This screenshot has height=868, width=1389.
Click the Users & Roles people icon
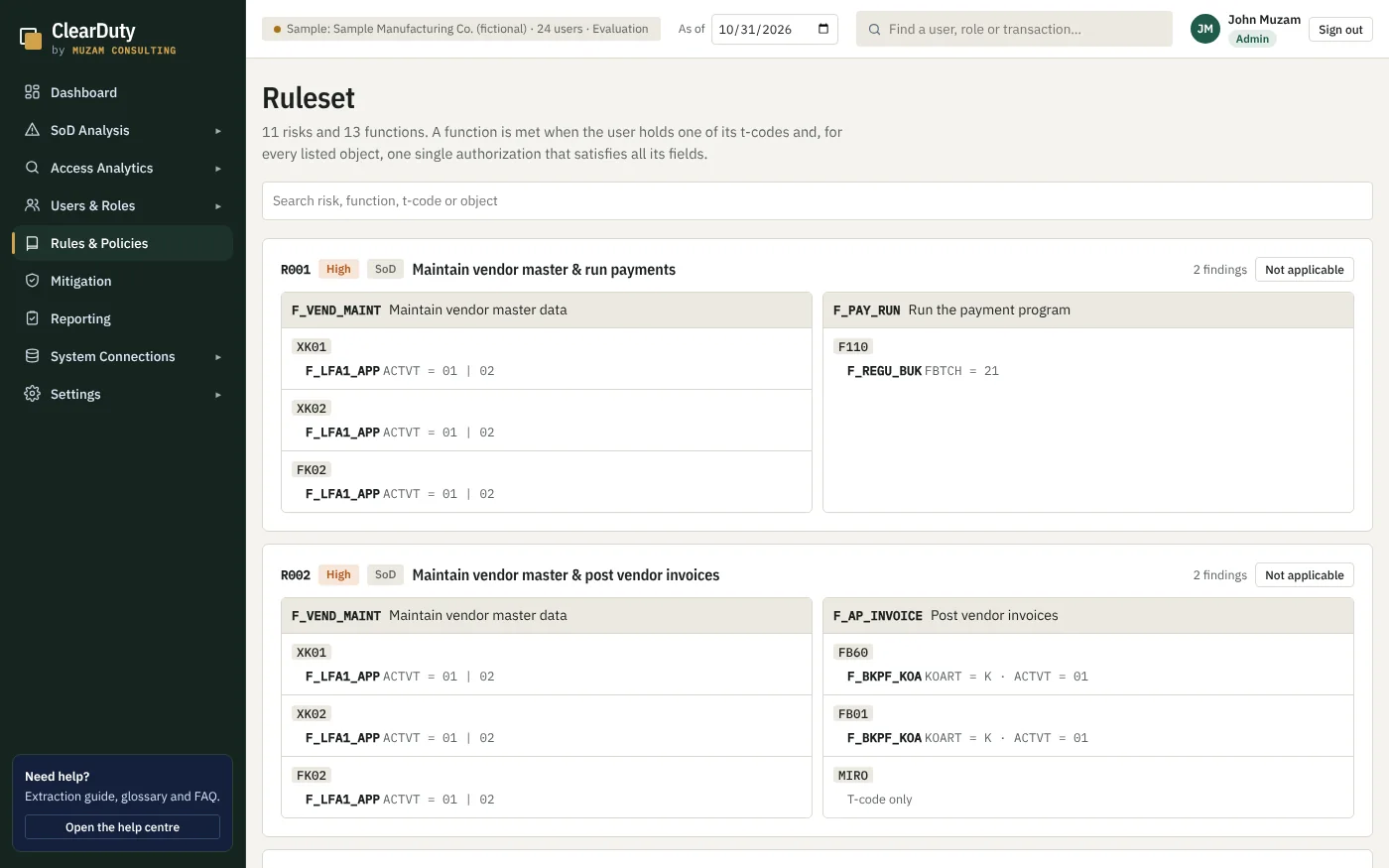coord(32,205)
